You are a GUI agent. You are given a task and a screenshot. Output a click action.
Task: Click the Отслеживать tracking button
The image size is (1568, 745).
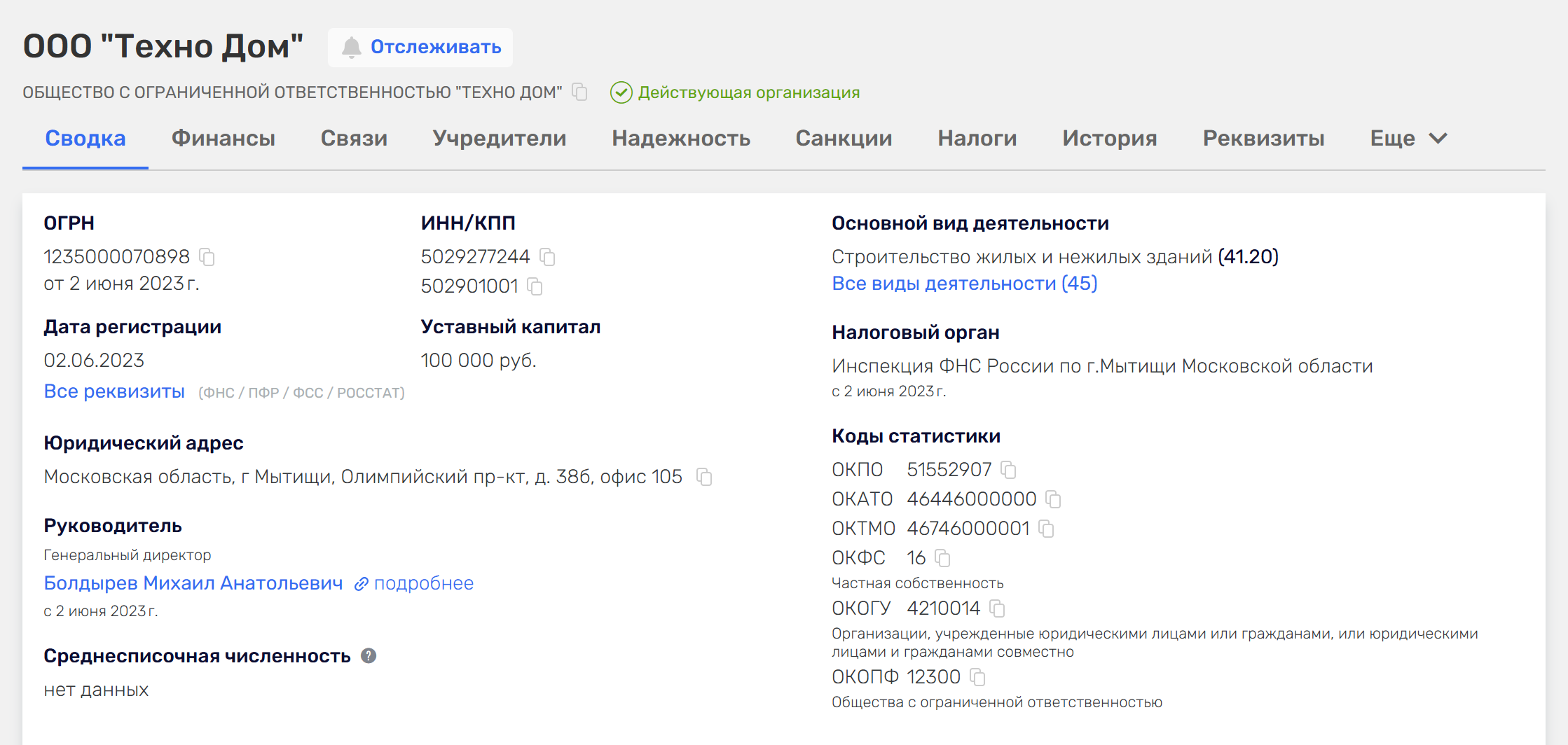[x=420, y=47]
